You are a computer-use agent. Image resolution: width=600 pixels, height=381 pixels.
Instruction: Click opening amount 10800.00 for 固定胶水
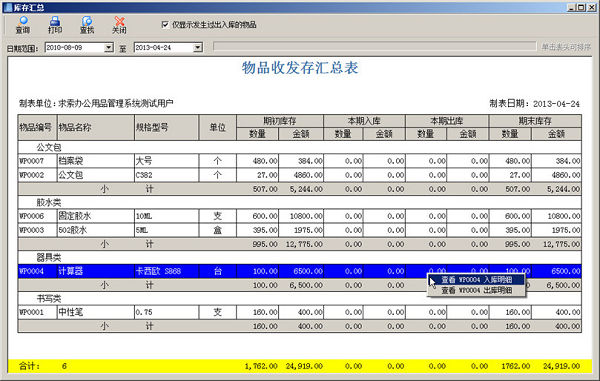point(301,216)
